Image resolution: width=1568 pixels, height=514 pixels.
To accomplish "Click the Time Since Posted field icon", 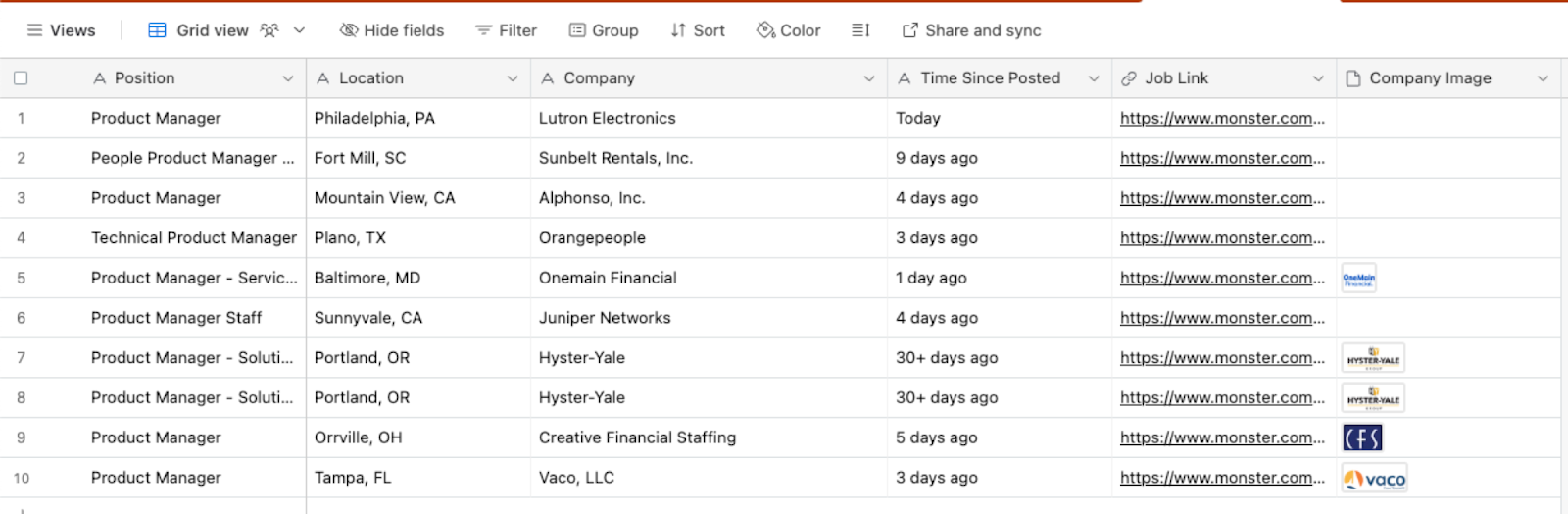I will pos(905,78).
